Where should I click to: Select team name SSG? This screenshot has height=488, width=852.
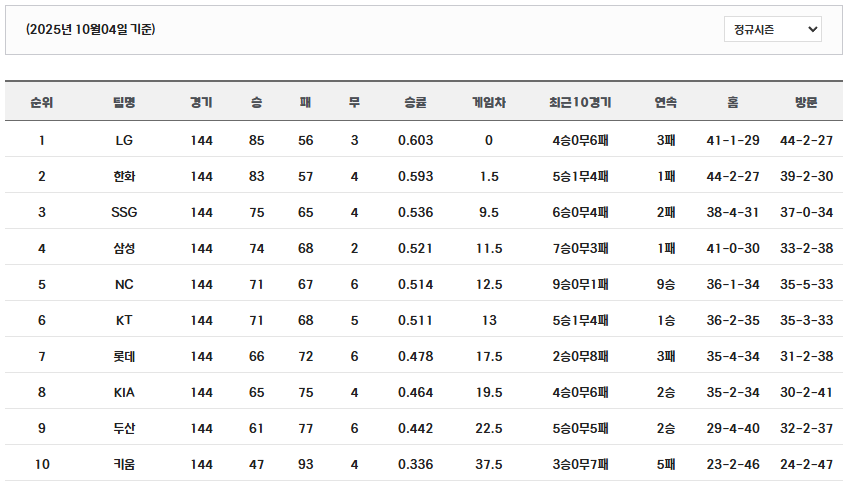click(124, 212)
